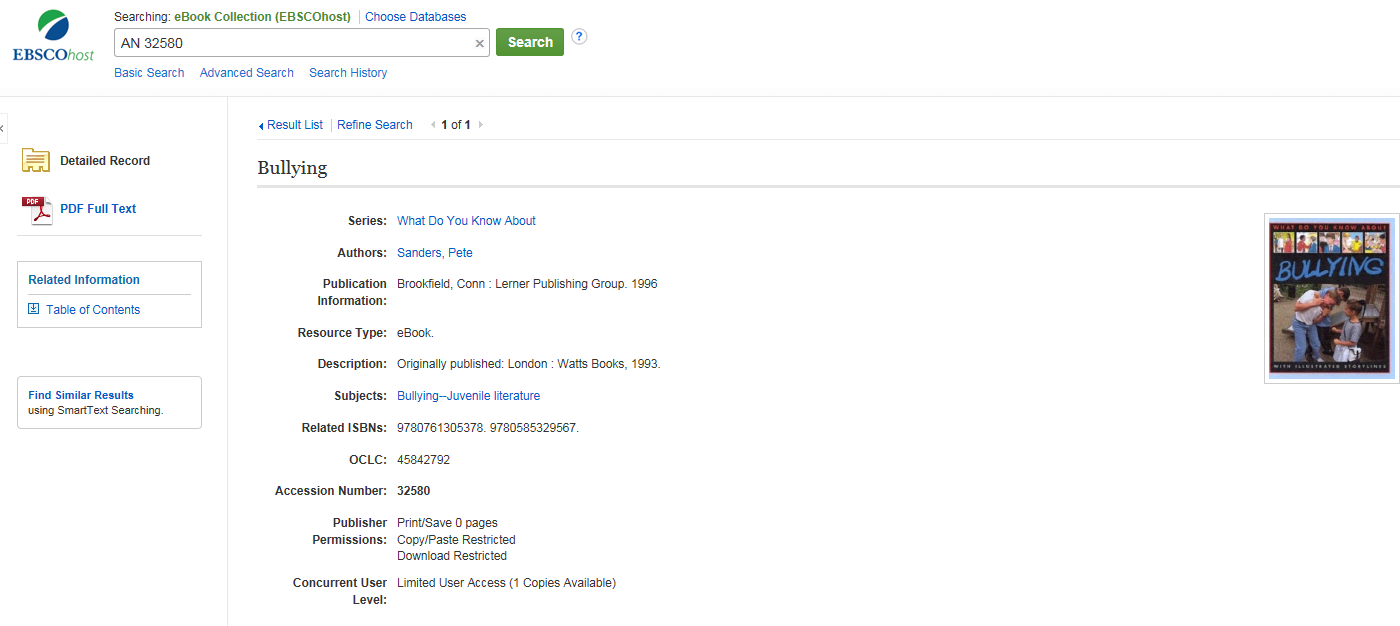Click the Related Information heading
This screenshot has width=1400, height=626.
click(x=84, y=280)
